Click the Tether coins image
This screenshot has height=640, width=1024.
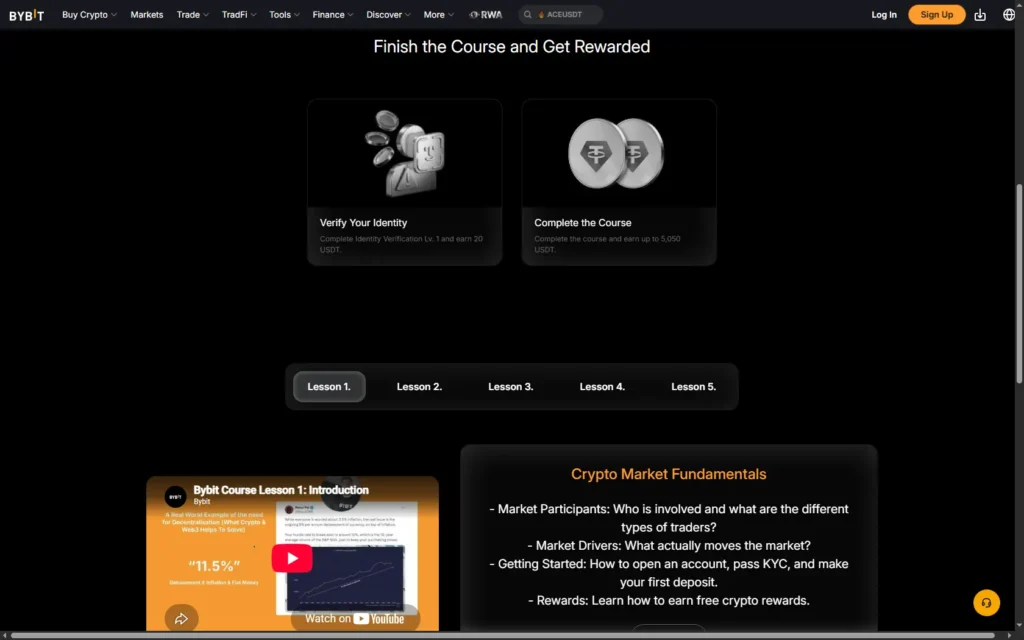(x=616, y=153)
